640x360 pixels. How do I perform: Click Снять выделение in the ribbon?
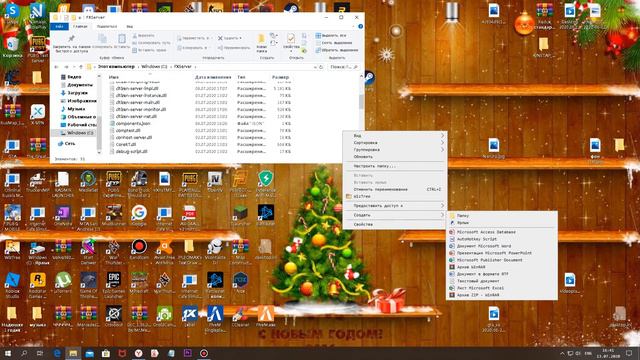pos(333,43)
